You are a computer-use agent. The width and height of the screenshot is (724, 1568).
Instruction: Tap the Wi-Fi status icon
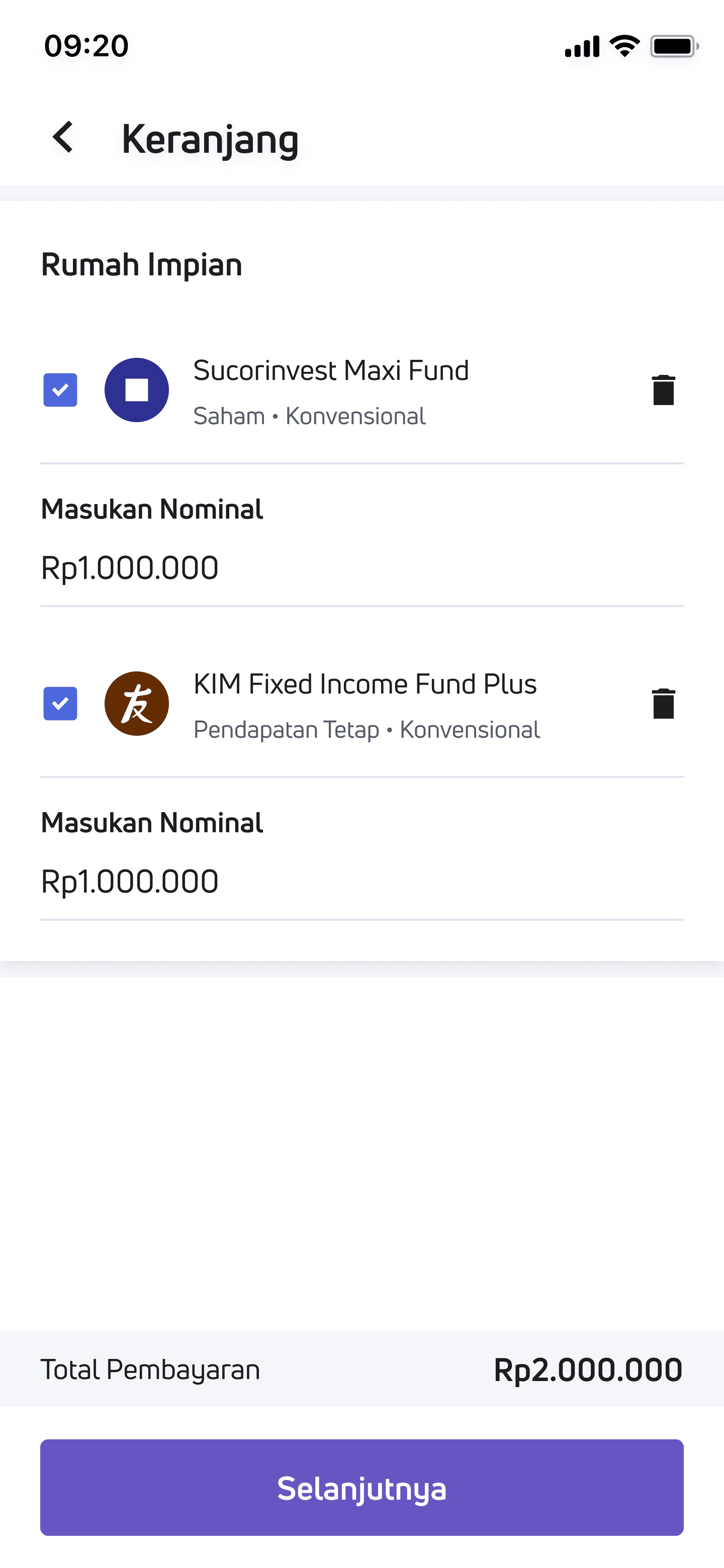(x=624, y=46)
